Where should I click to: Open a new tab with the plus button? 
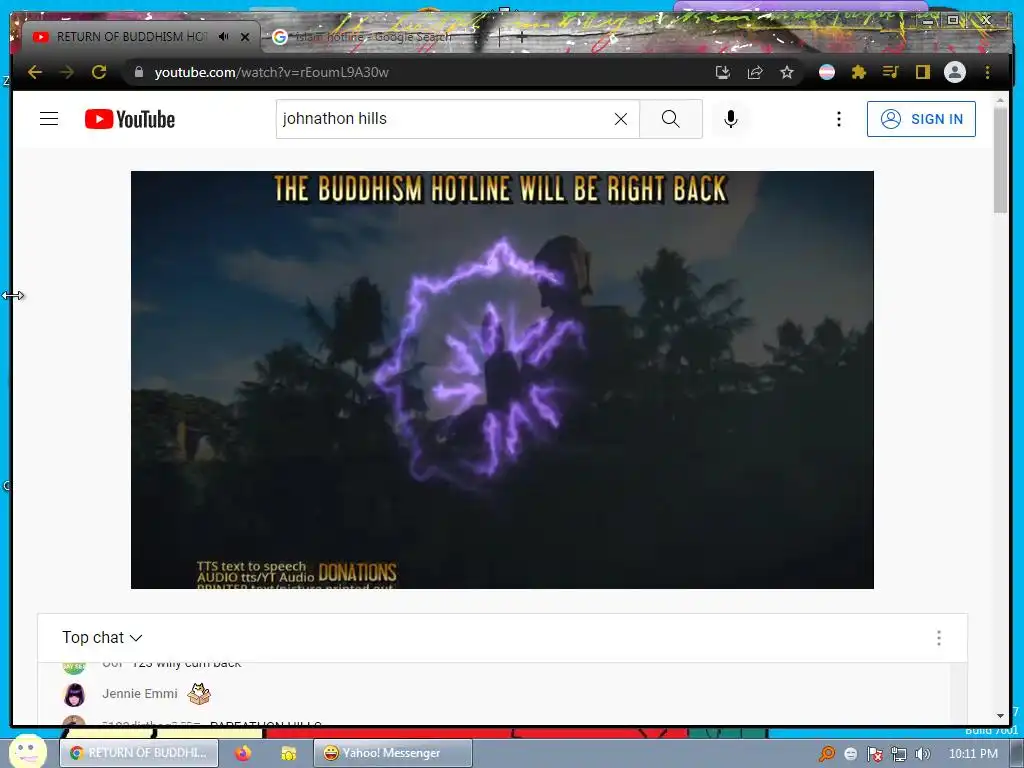point(521,37)
